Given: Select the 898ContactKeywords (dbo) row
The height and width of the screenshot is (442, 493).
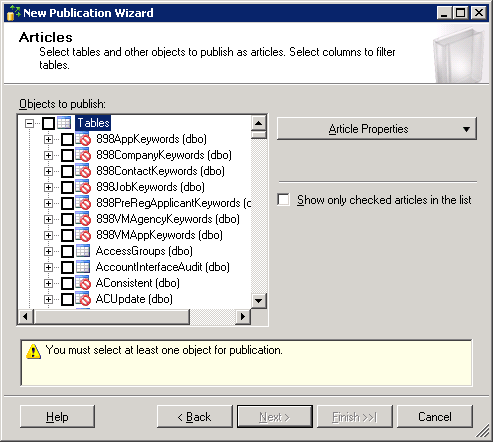Looking at the screenshot, I should coord(160,171).
